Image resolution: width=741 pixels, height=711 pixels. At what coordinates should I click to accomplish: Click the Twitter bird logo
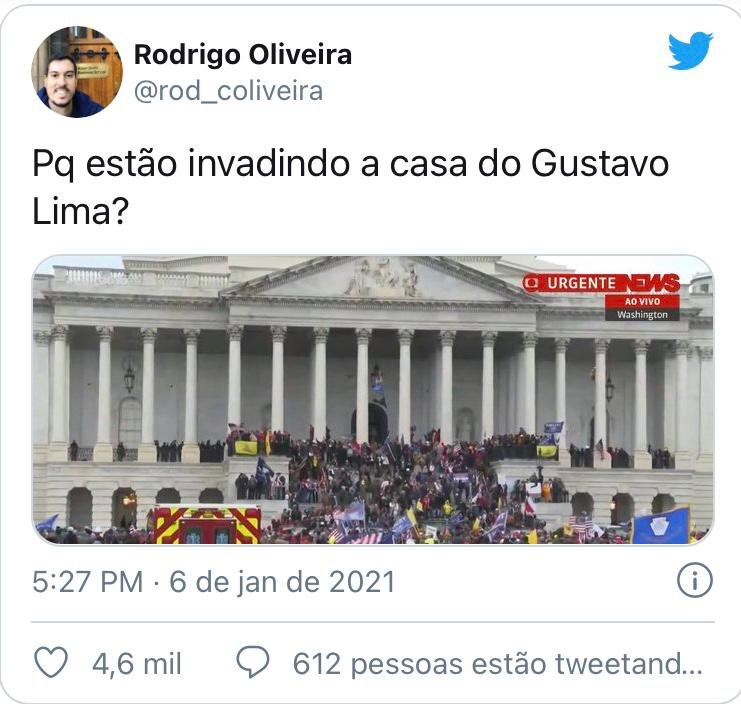[690, 51]
